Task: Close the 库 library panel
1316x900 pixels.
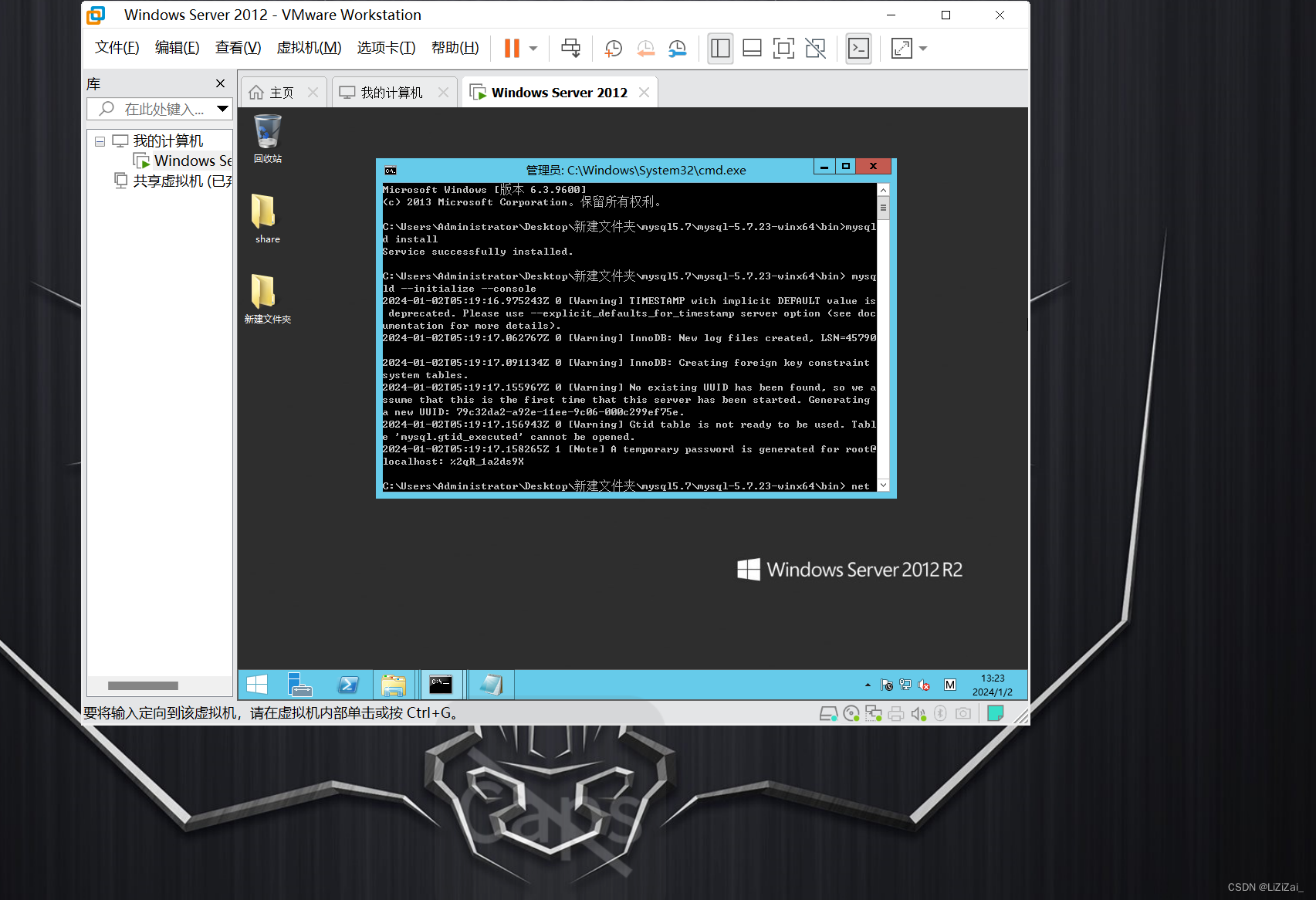Action: 221,83
